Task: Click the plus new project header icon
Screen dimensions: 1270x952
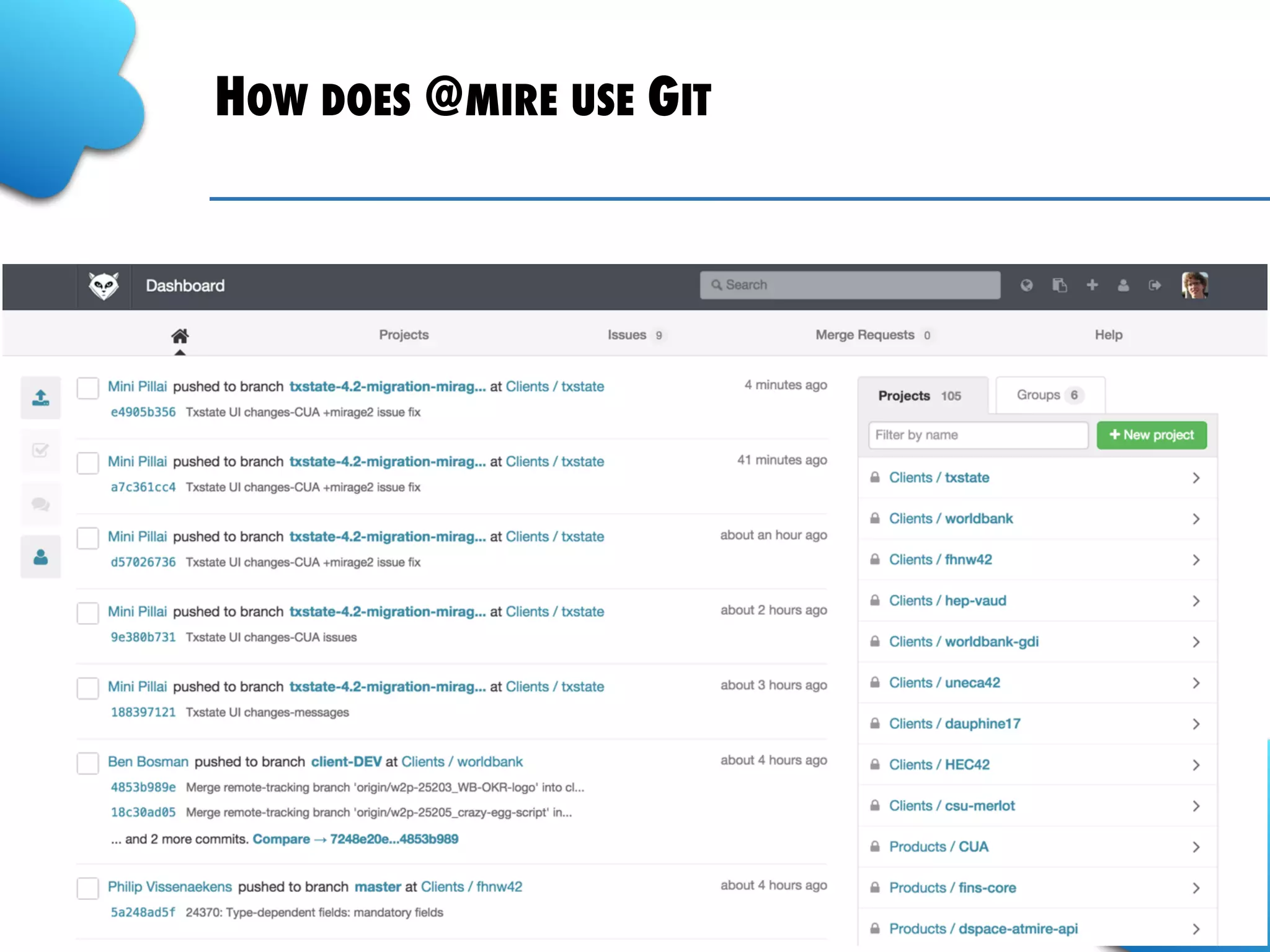Action: tap(1093, 285)
